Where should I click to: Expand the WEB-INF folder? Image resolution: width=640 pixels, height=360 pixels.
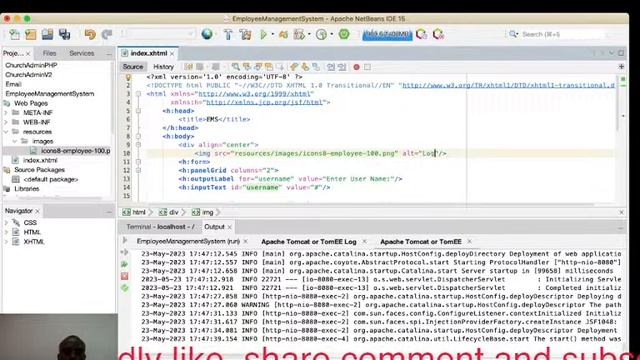tap(6, 122)
